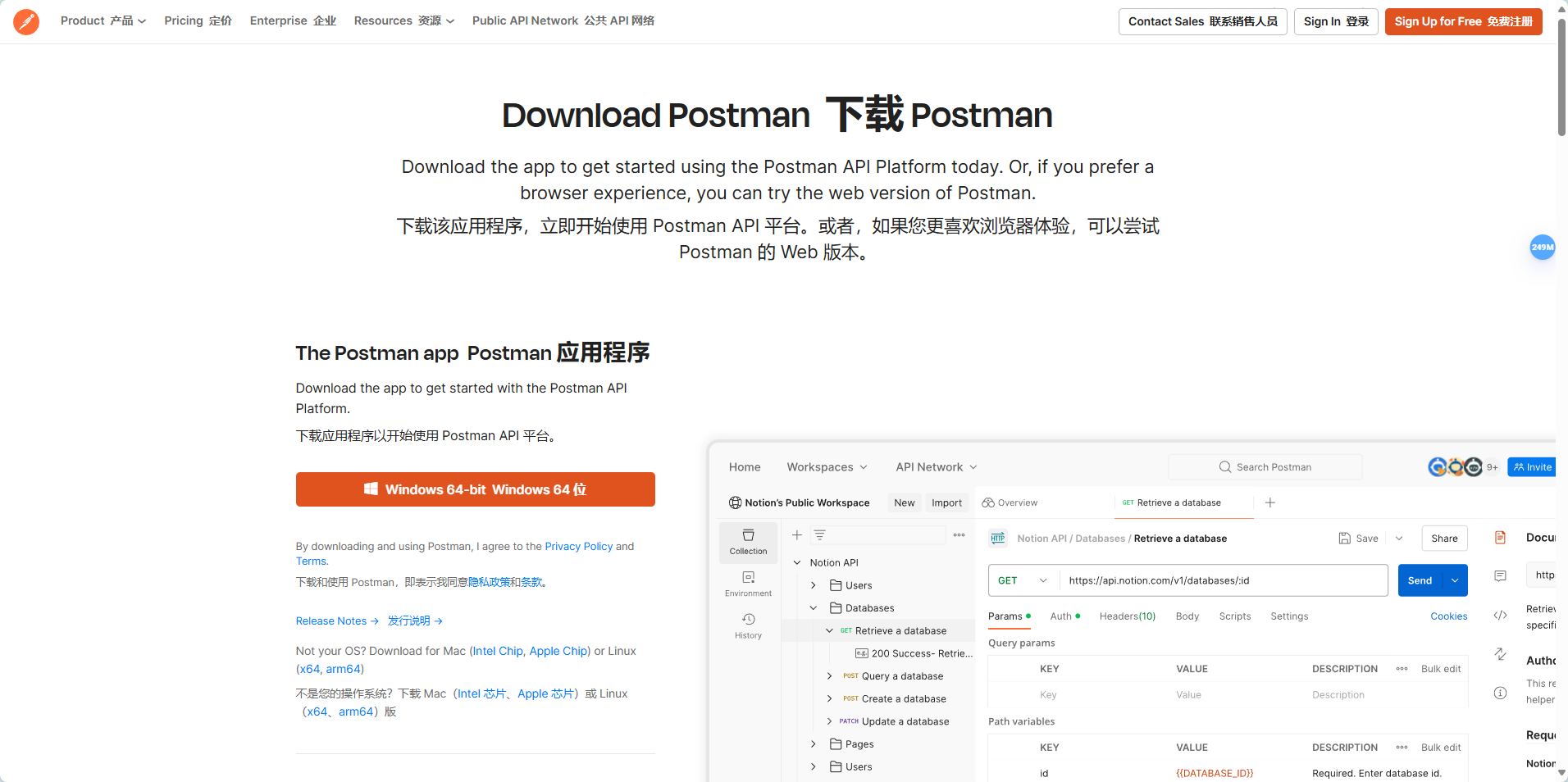This screenshot has height=782, width=1568.
Task: Click the Contact Sales button
Action: coord(1202,21)
